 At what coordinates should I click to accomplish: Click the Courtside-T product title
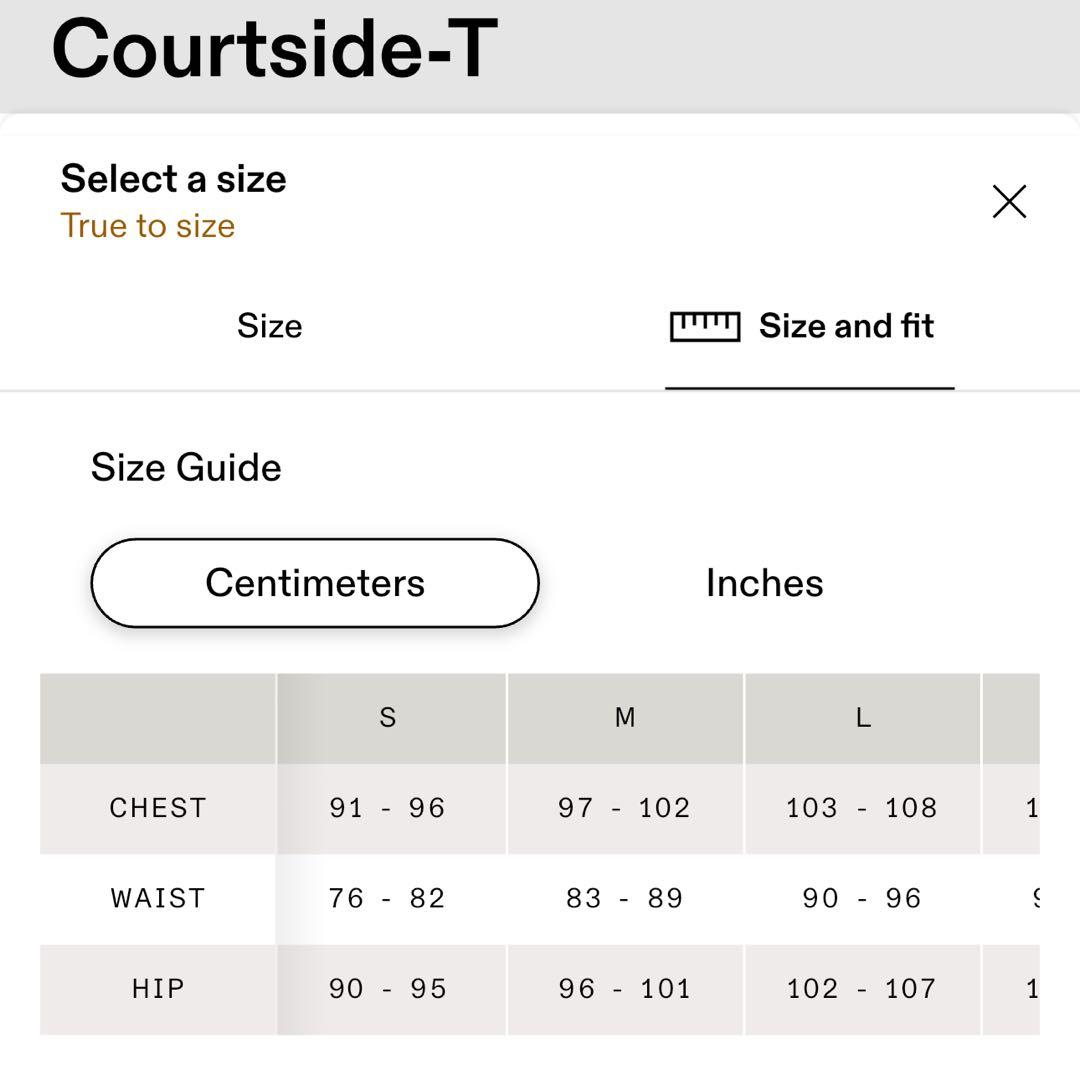(x=274, y=48)
